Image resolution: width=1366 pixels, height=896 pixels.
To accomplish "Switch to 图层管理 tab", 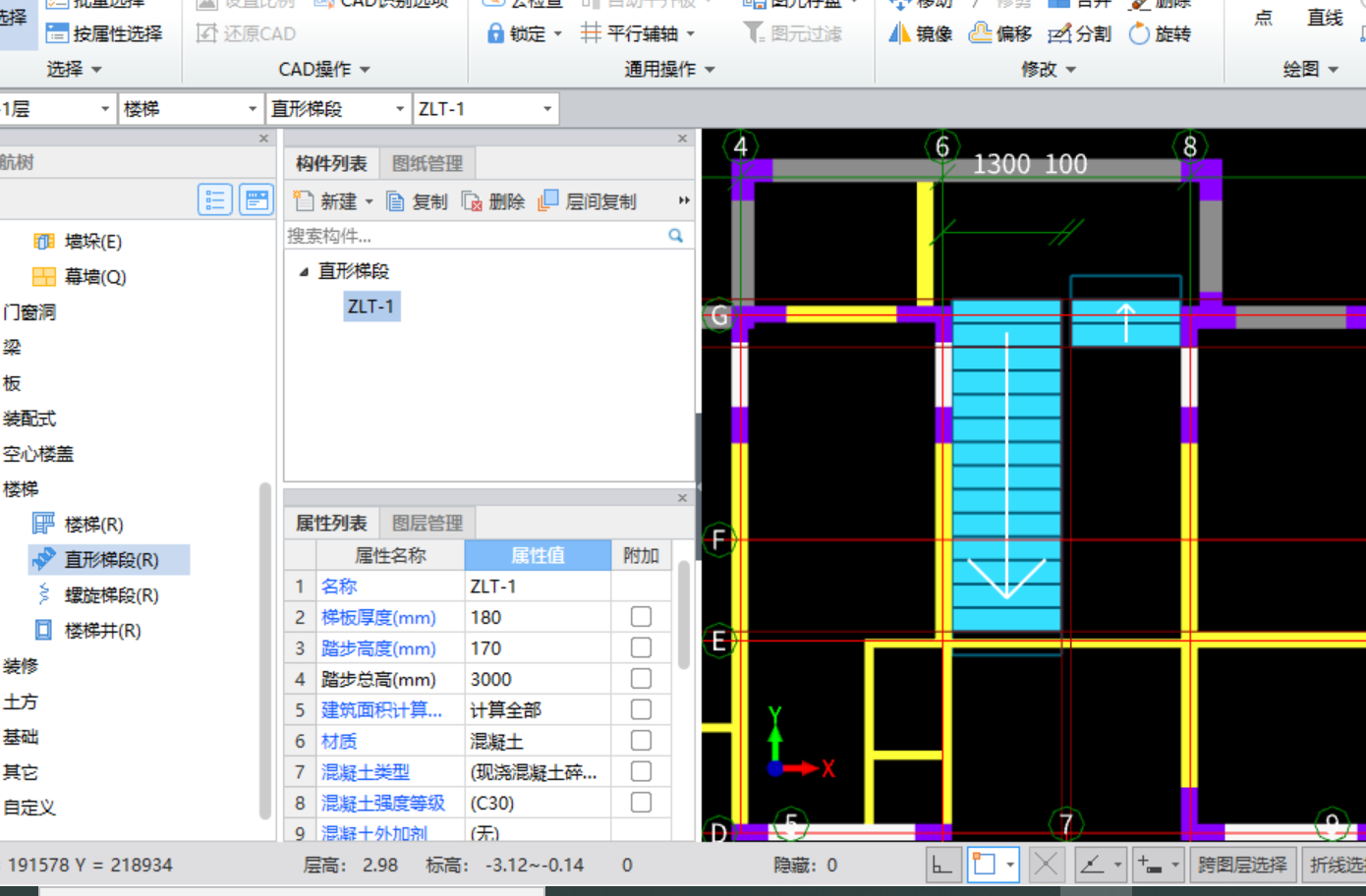I will point(427,523).
